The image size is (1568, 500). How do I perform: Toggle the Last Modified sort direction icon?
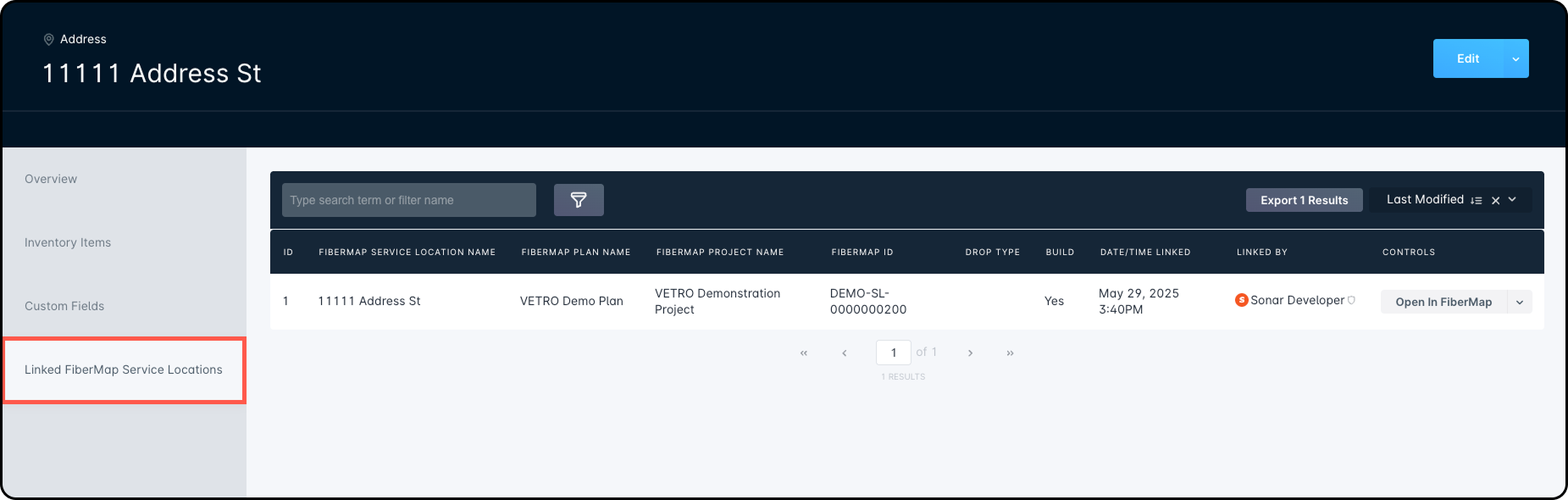[x=1477, y=201]
